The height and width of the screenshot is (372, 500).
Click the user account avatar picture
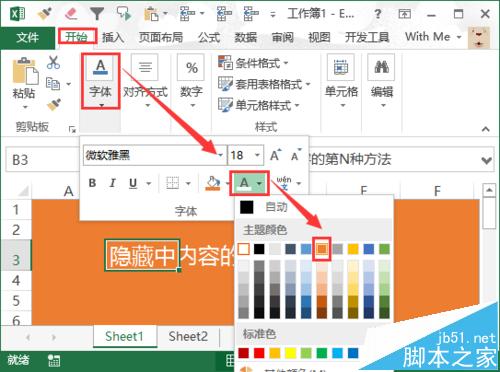tap(479, 38)
